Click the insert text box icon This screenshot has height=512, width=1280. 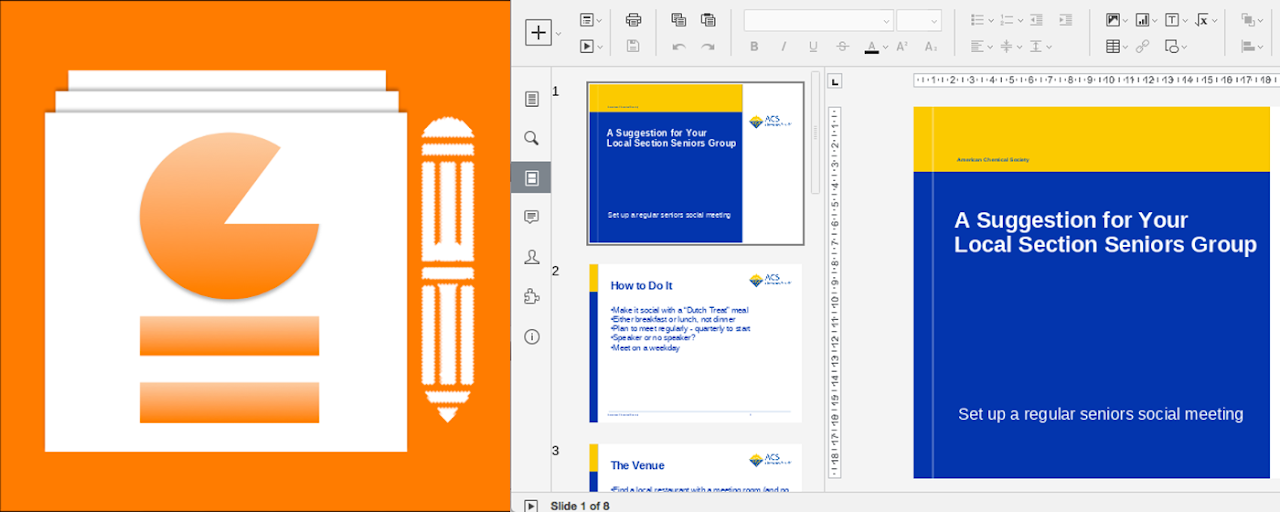1171,20
